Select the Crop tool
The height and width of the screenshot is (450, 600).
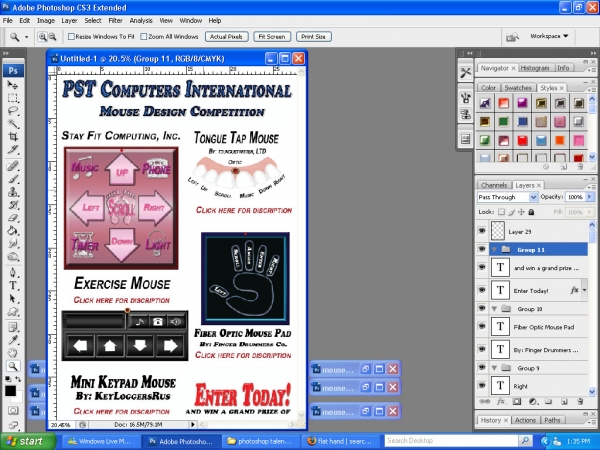coord(13,137)
